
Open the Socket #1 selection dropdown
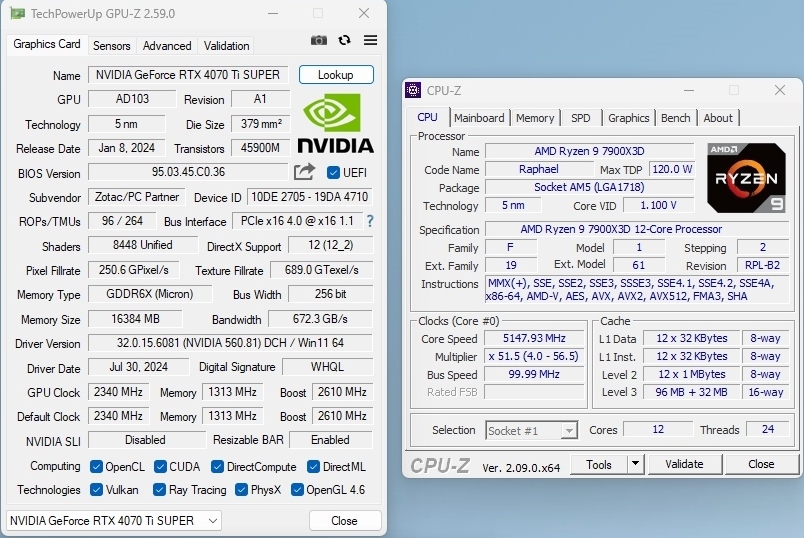(x=531, y=430)
